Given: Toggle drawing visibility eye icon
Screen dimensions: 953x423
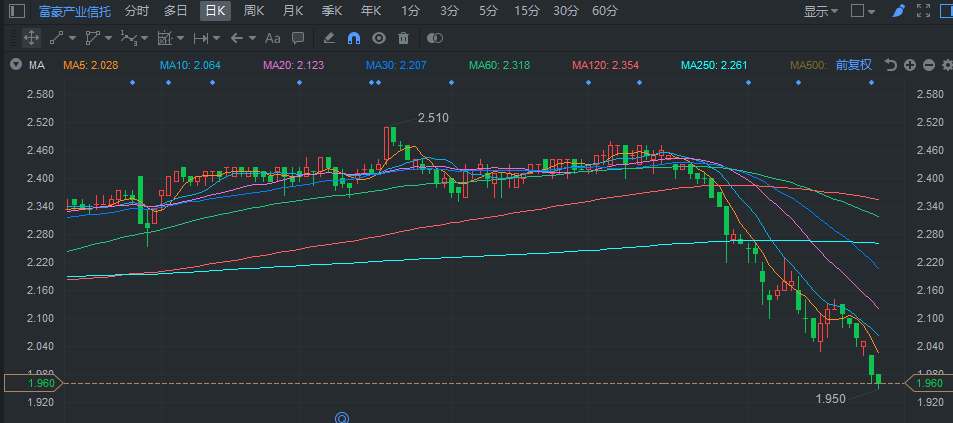Looking at the screenshot, I should point(379,38).
